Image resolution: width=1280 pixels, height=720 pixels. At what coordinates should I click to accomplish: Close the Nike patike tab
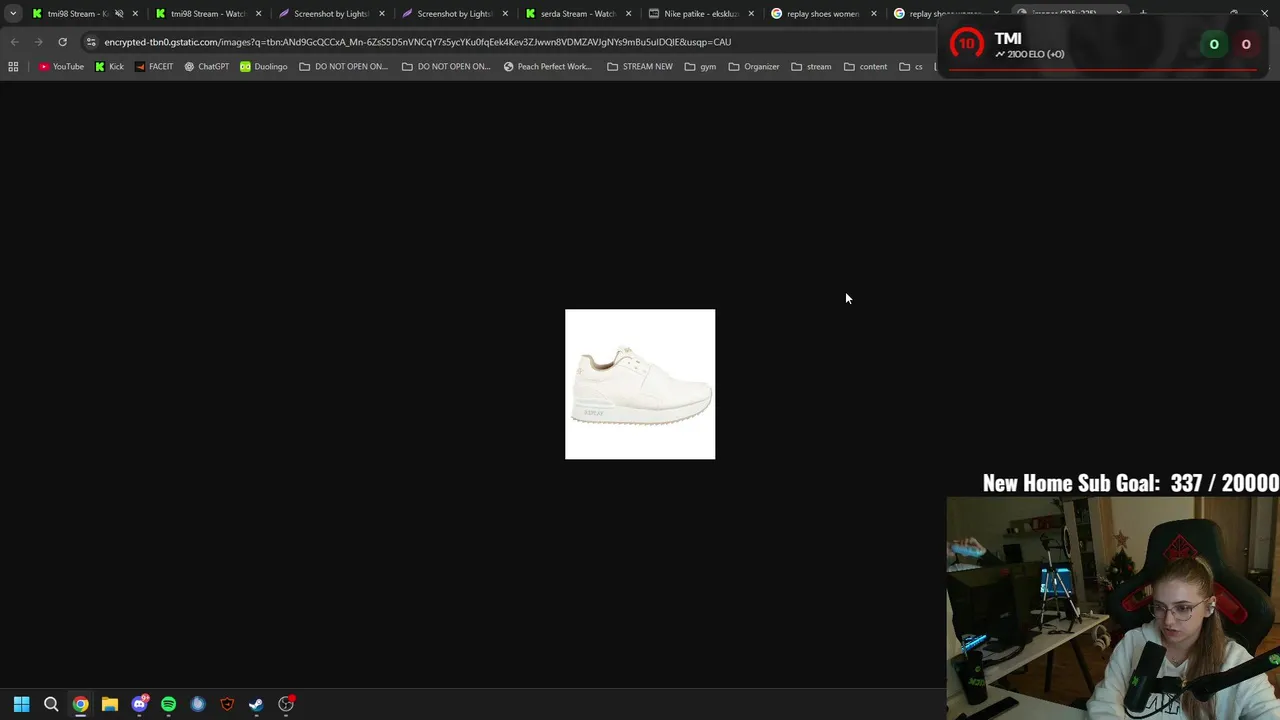751,14
